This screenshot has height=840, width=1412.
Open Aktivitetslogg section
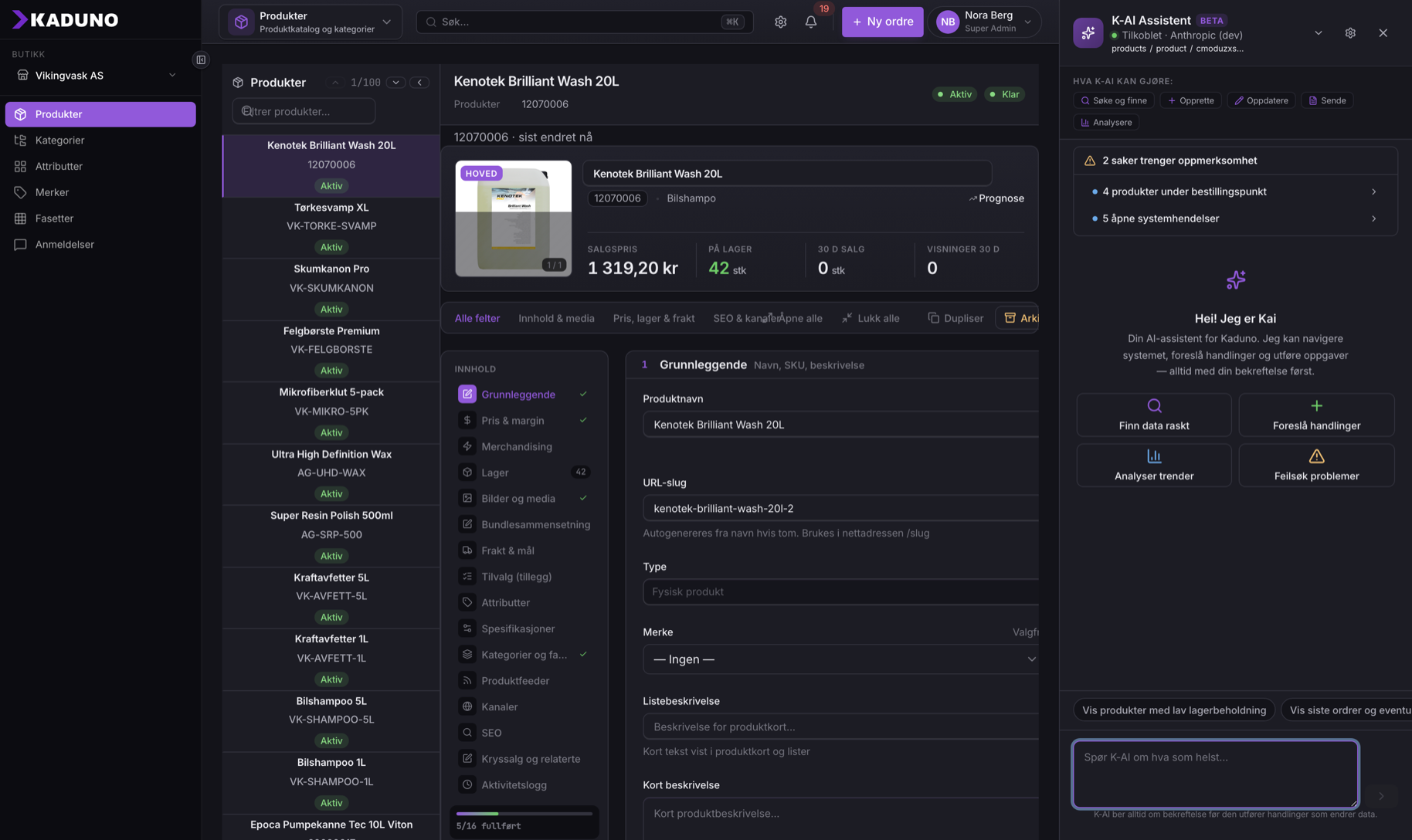click(x=524, y=785)
